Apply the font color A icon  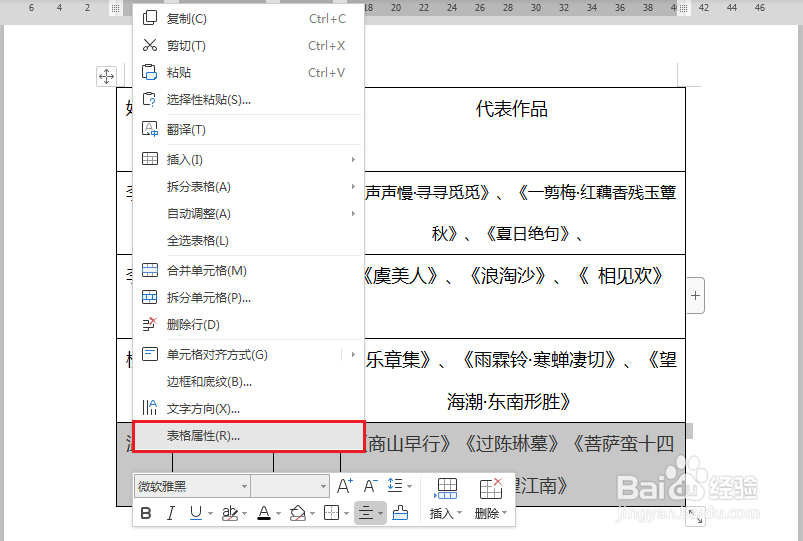(x=264, y=513)
